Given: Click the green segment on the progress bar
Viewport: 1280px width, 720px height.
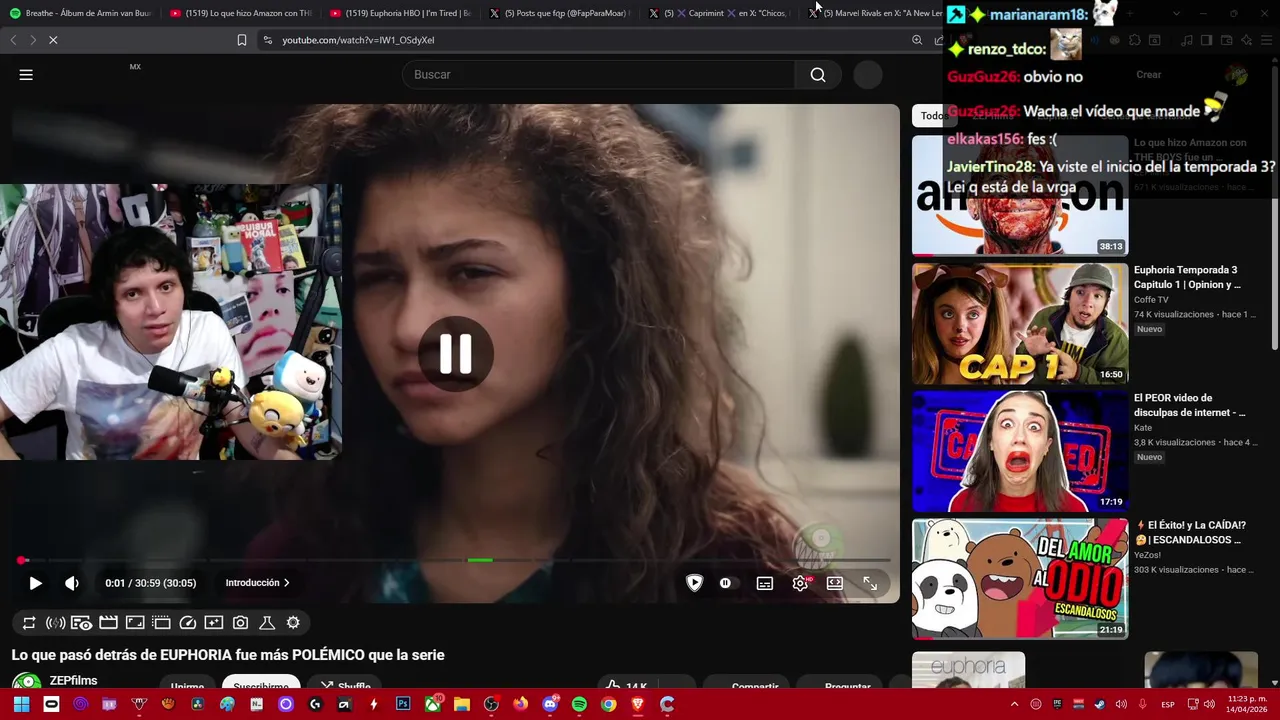Looking at the screenshot, I should pyautogui.click(x=480, y=560).
